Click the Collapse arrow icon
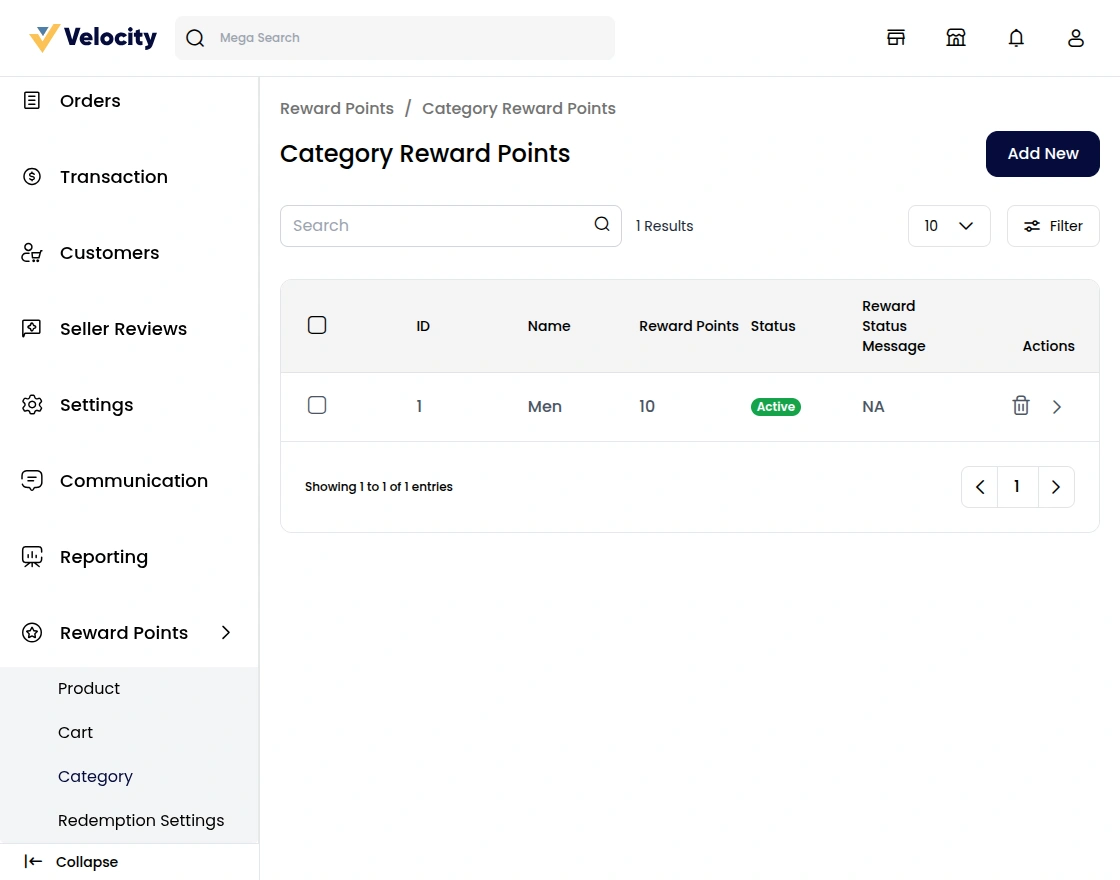This screenshot has height=880, width=1120. pos(33,861)
